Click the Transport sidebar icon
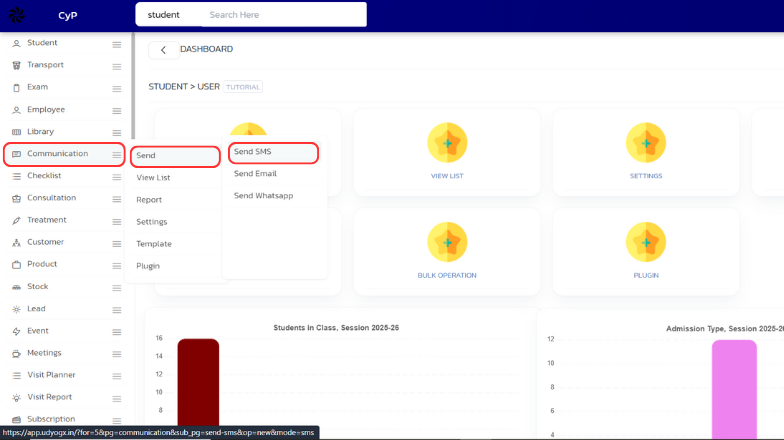The height and width of the screenshot is (440, 784). click(x=16, y=65)
